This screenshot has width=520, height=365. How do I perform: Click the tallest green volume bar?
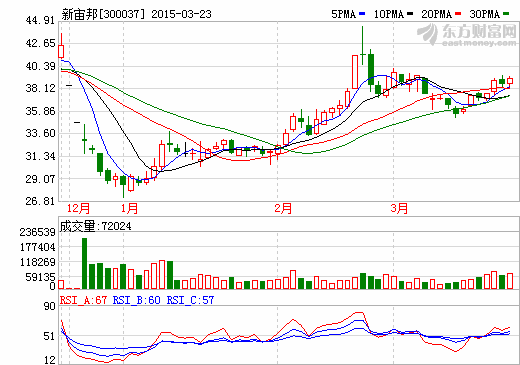click(x=85, y=263)
